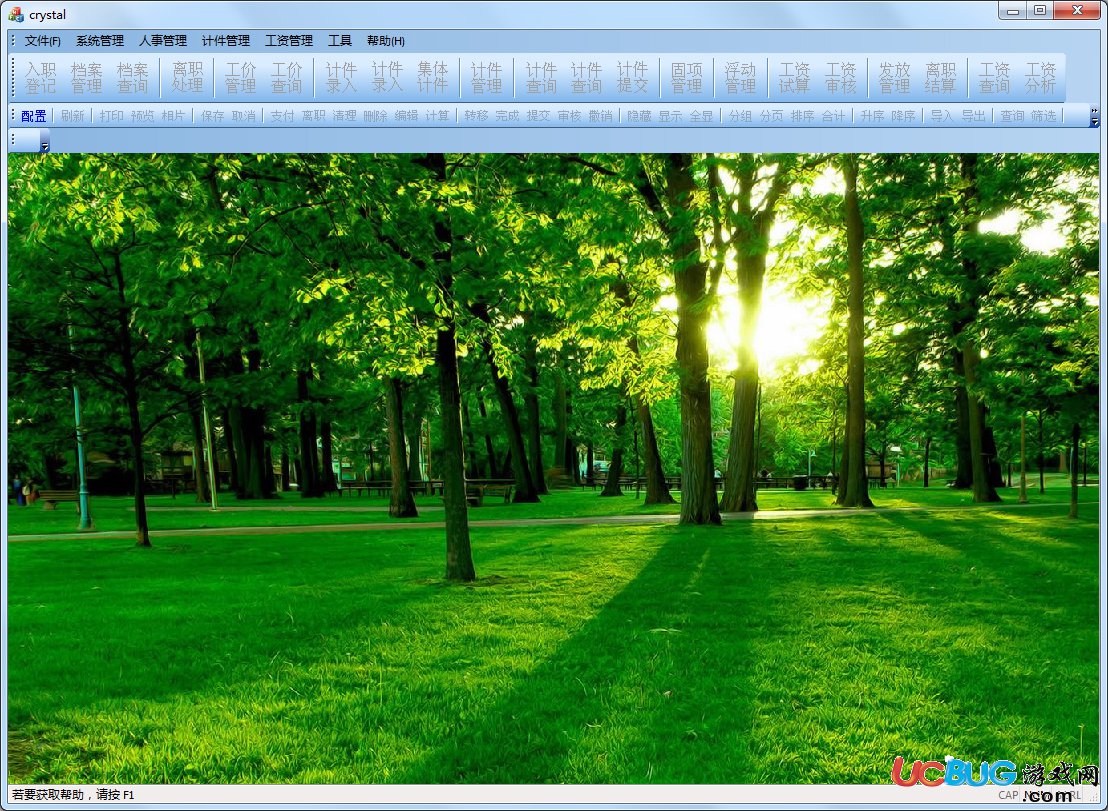Open 浮动管理 from the toolbar

tap(740, 78)
